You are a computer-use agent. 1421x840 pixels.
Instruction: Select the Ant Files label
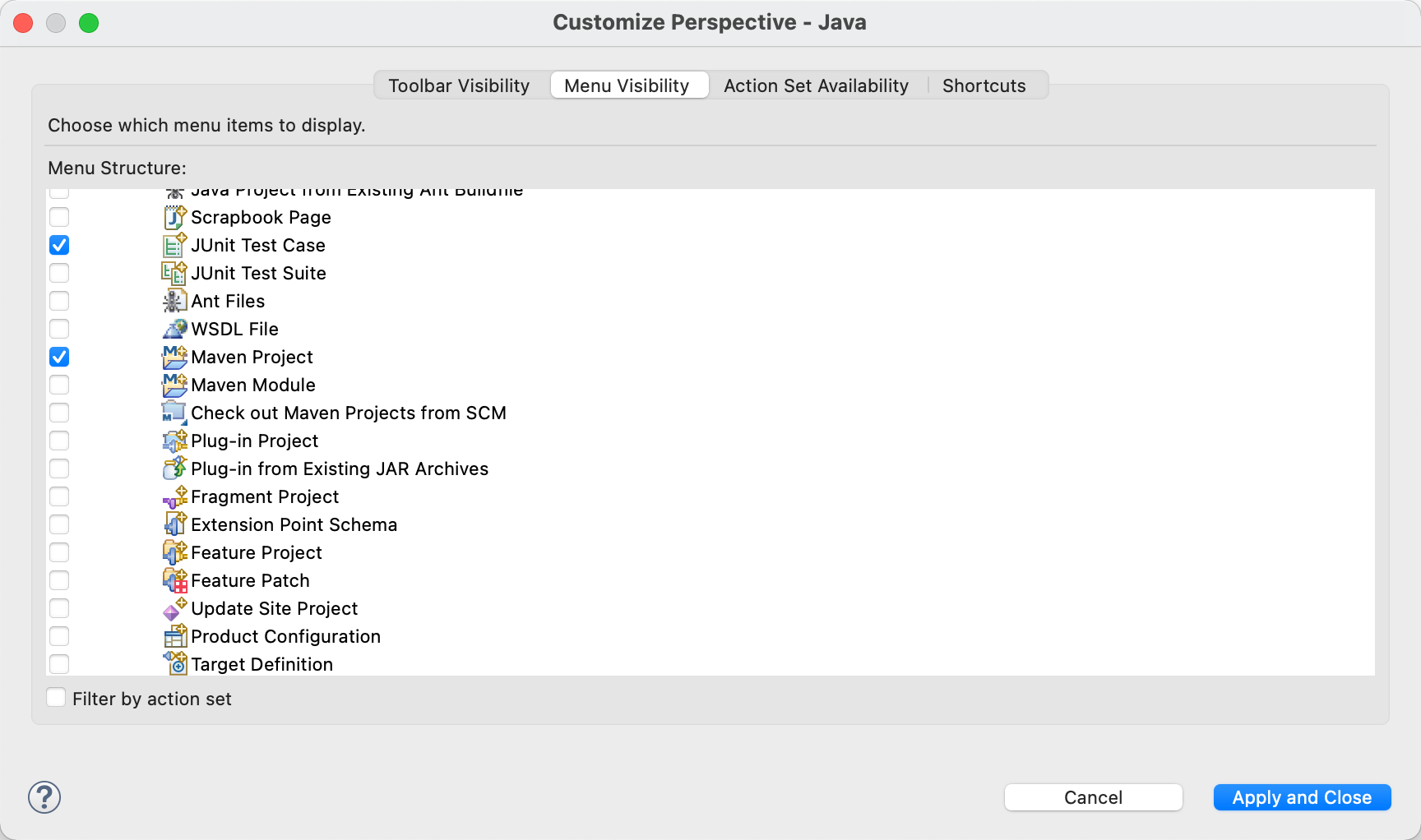pos(228,301)
